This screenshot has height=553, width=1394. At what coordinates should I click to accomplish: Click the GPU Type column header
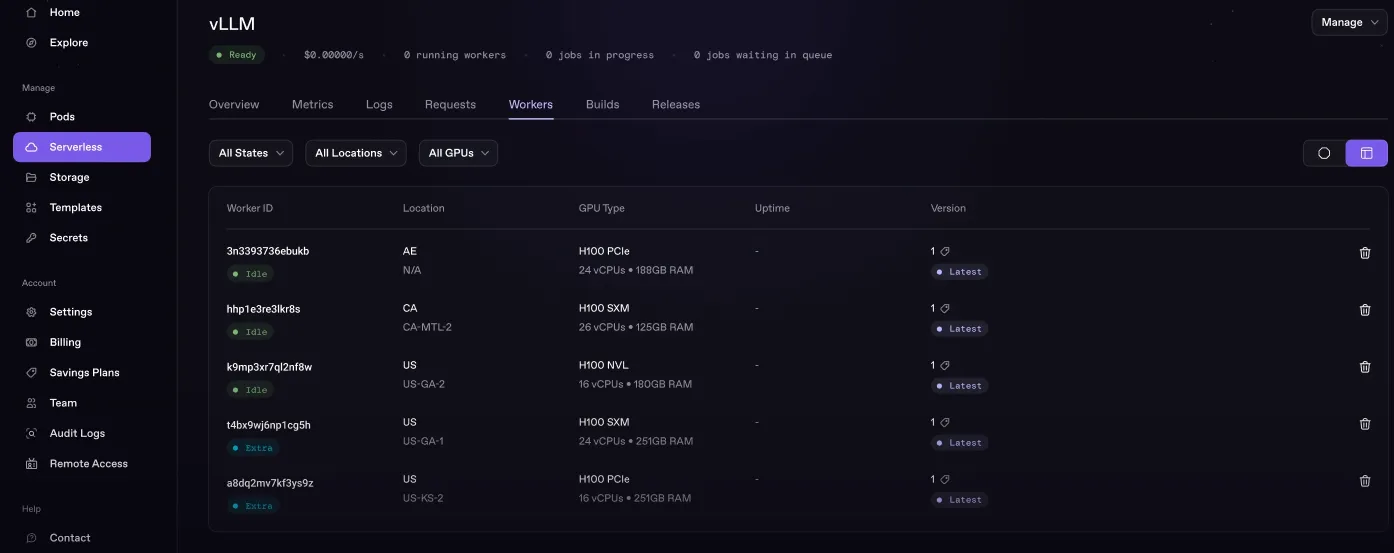tap(601, 208)
